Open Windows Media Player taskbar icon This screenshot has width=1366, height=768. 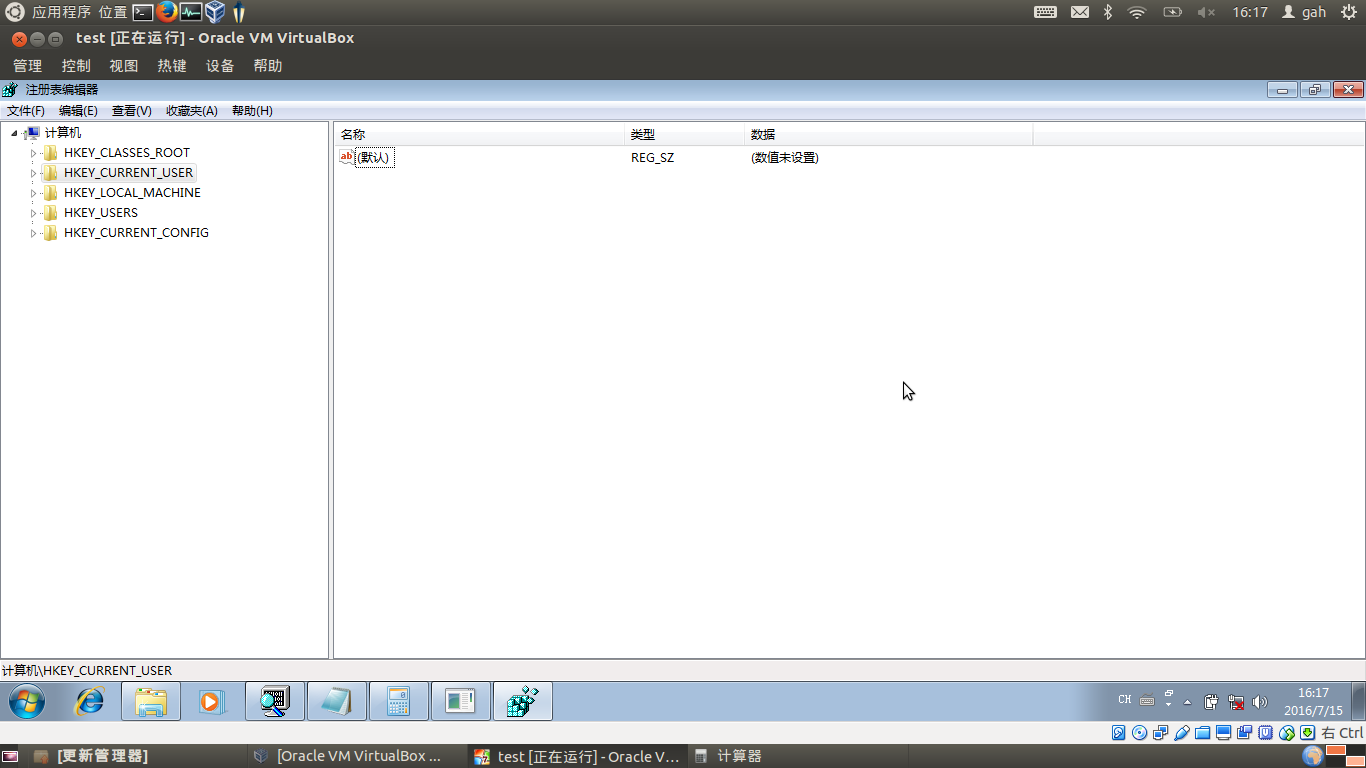click(213, 702)
